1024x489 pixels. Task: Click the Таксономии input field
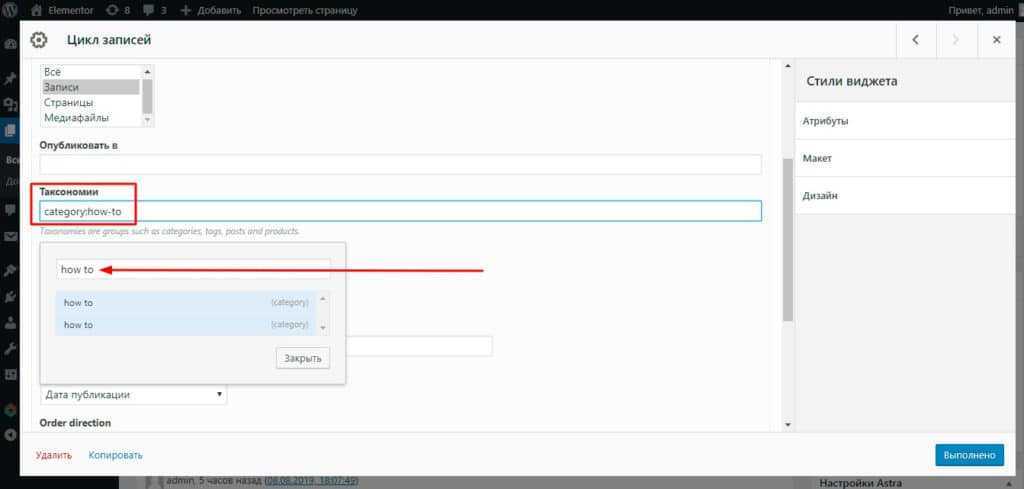400,211
